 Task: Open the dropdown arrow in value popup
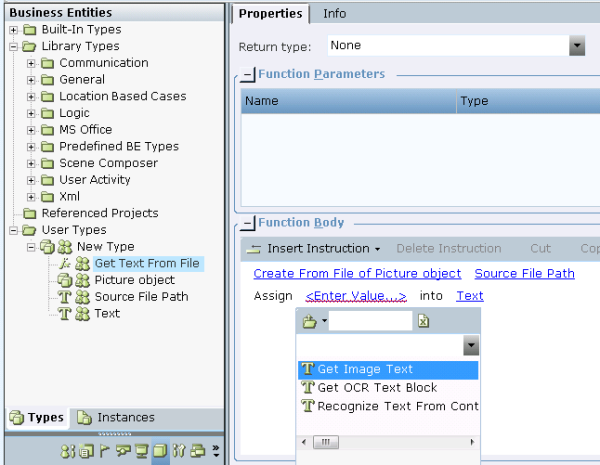[x=471, y=346]
